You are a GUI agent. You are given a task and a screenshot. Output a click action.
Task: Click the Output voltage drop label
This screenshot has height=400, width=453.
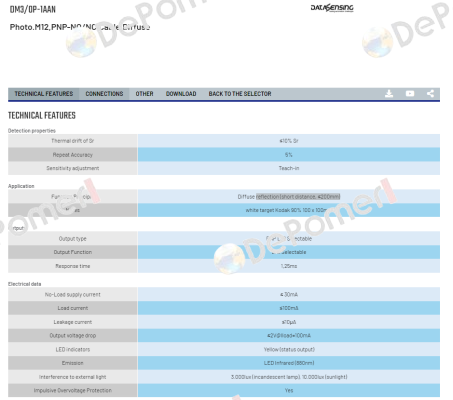click(x=73, y=336)
